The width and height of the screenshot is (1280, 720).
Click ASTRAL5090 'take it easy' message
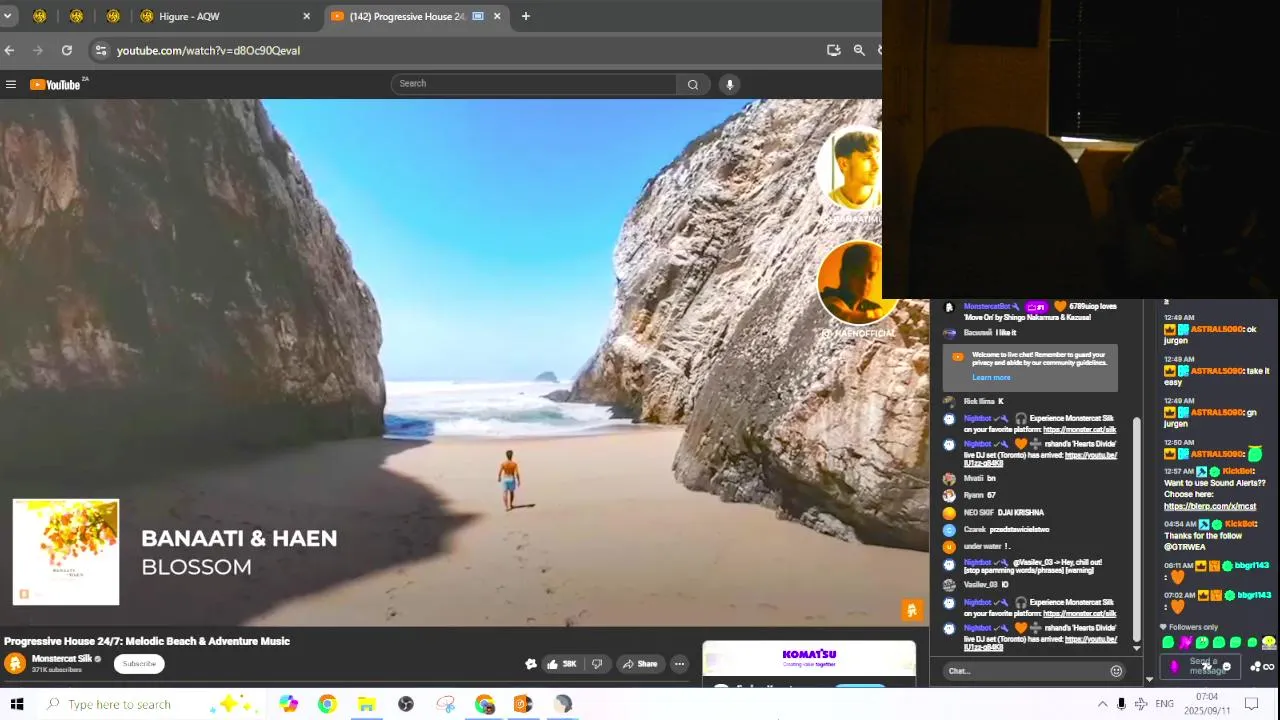coord(1217,376)
